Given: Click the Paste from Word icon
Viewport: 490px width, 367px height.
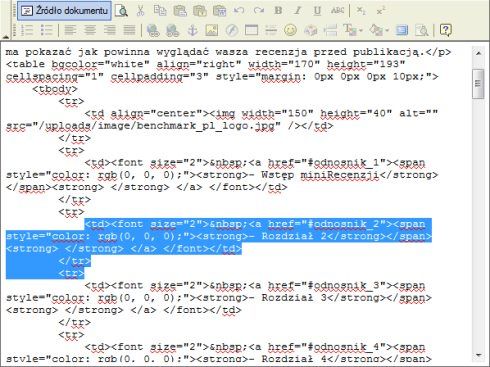Looking at the screenshot, I should tap(219, 11).
